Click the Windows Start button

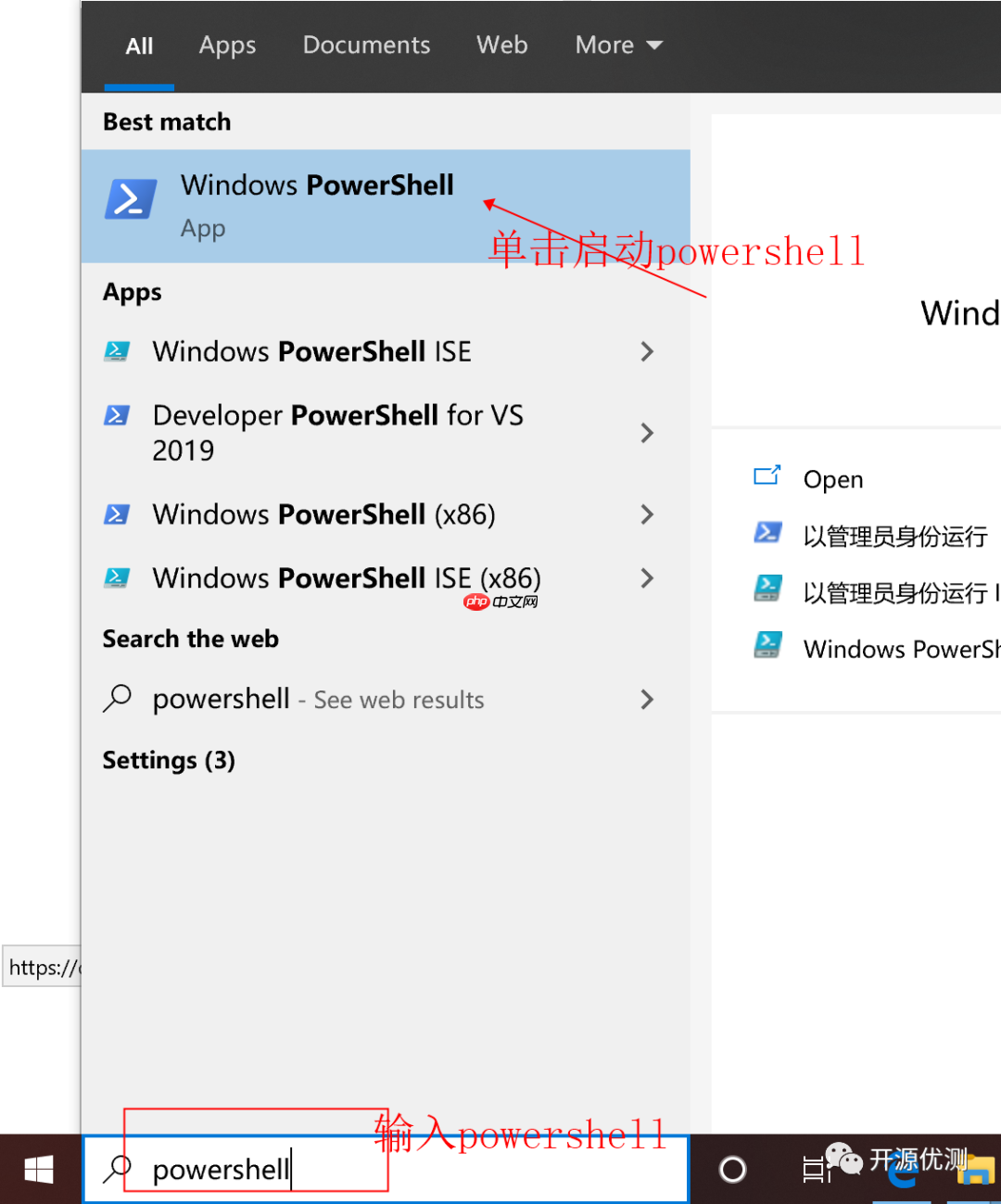click(37, 1169)
